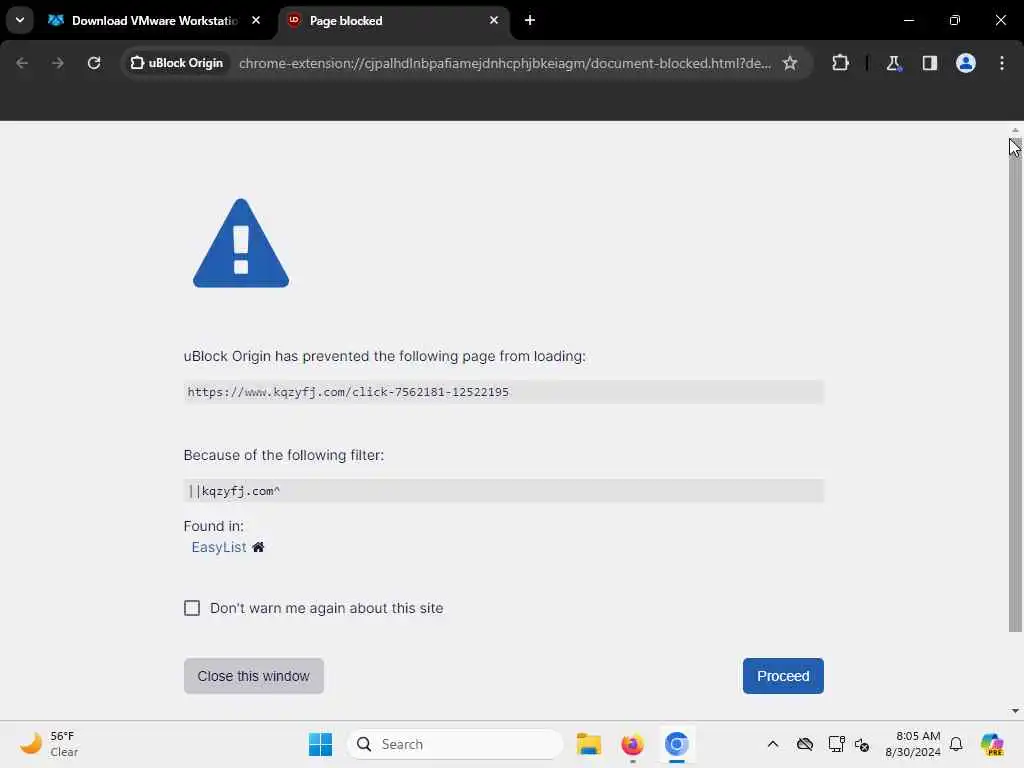The width and height of the screenshot is (1024, 768).
Task: Focus the address bar URL
Action: coord(504,63)
